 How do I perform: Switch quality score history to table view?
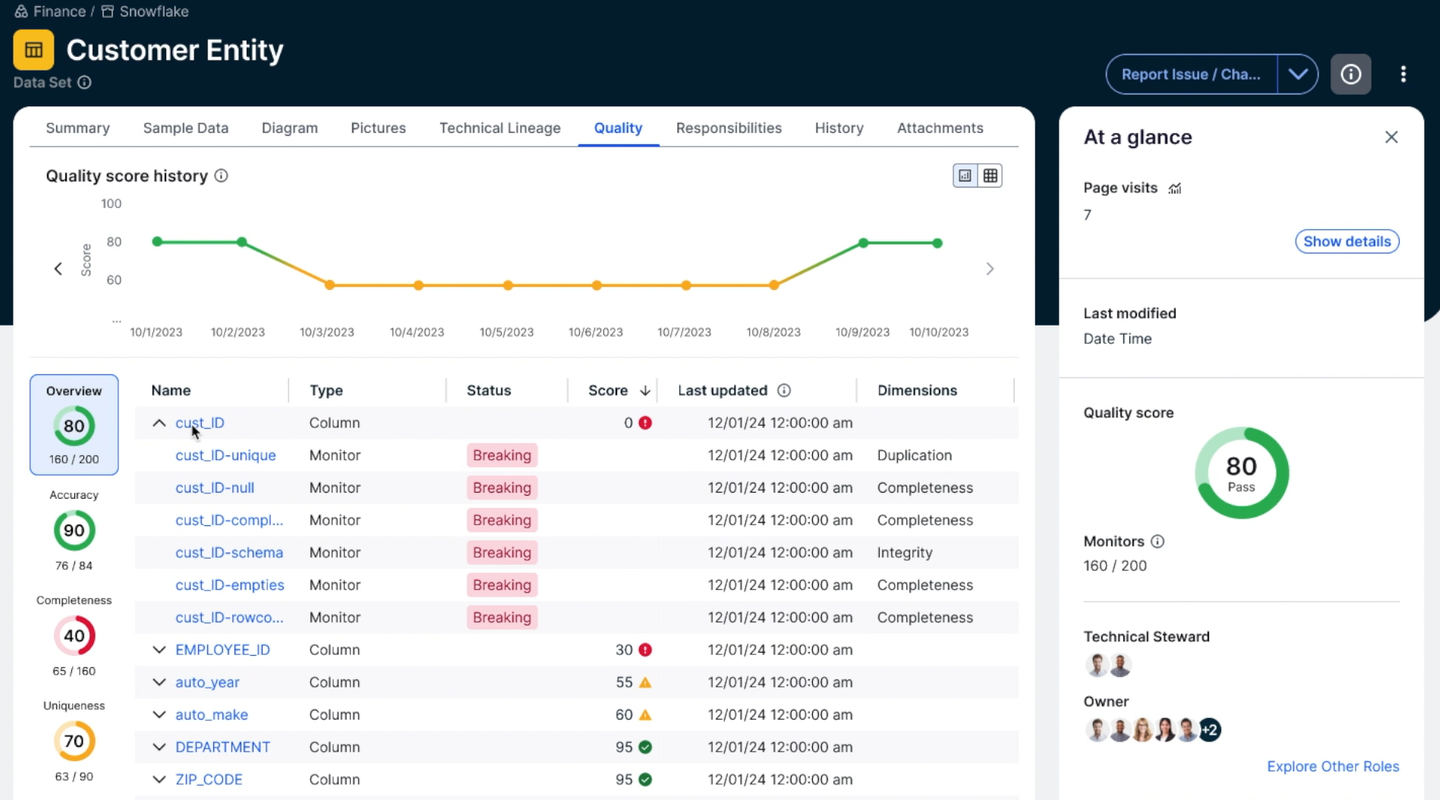pos(990,175)
